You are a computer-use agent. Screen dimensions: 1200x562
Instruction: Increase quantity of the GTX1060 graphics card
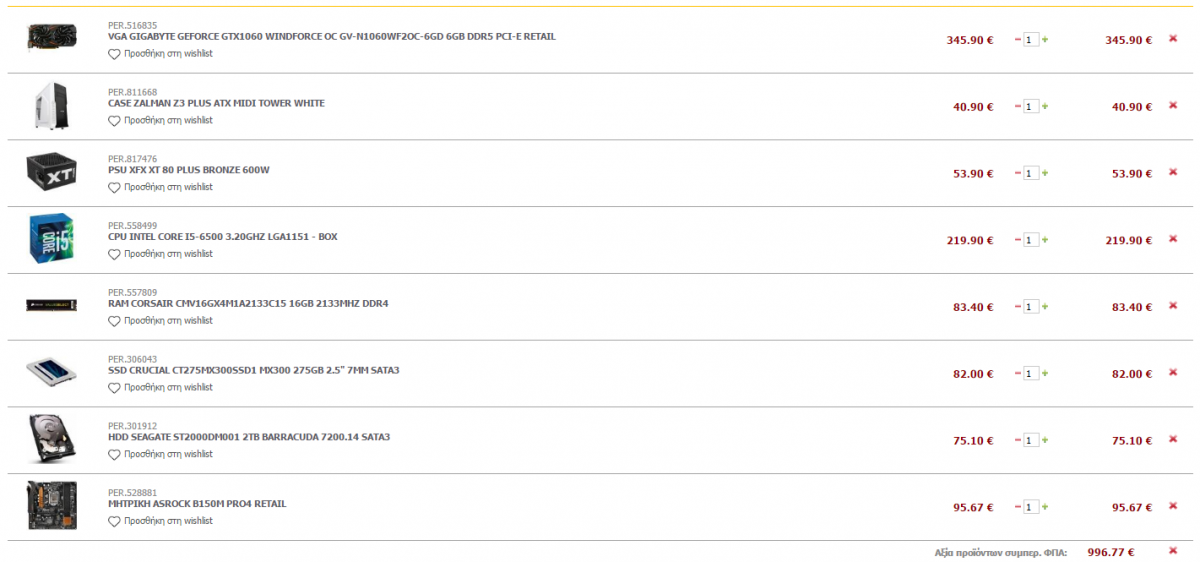point(1045,40)
